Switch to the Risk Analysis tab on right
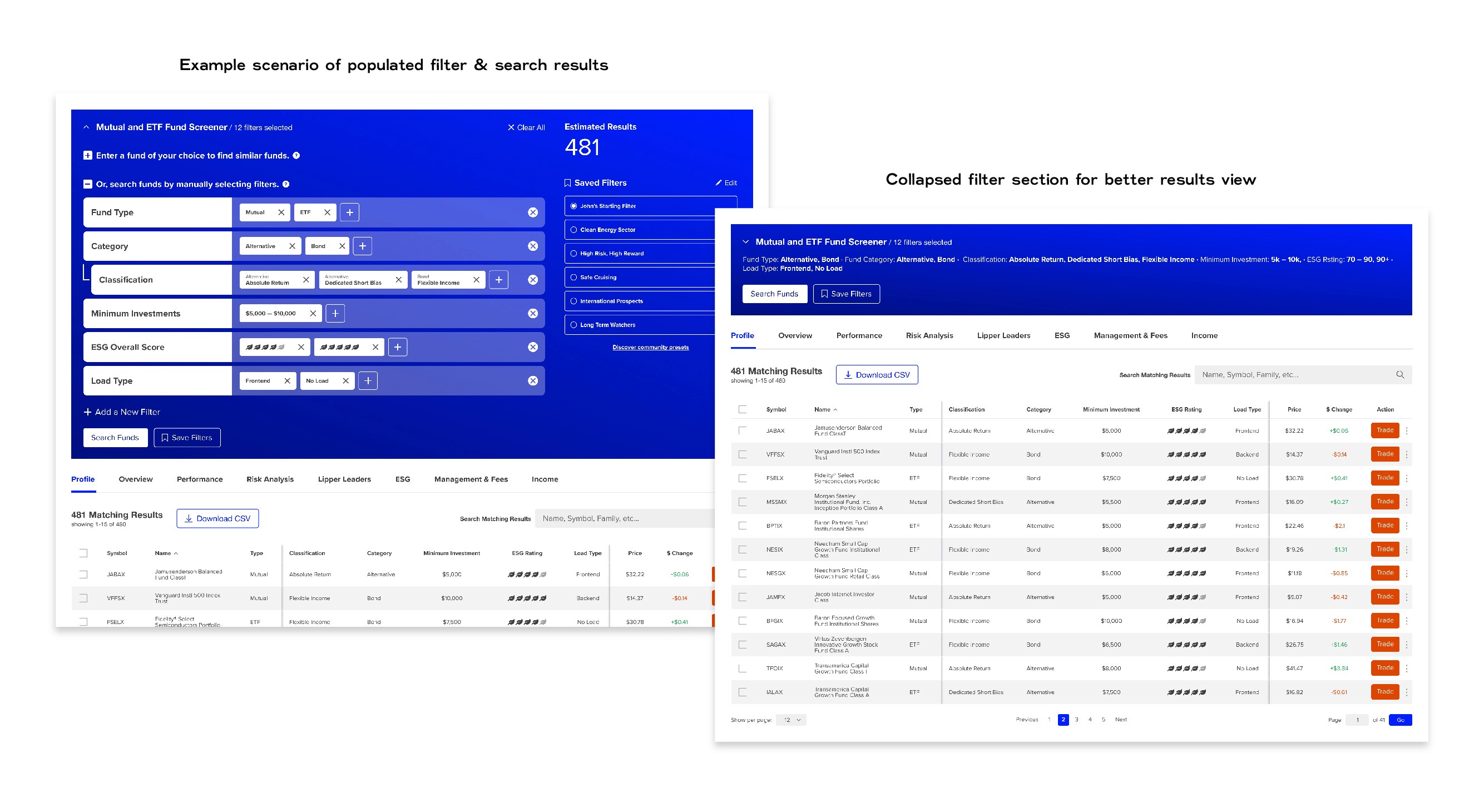The height and width of the screenshot is (812, 1484). coord(929,336)
